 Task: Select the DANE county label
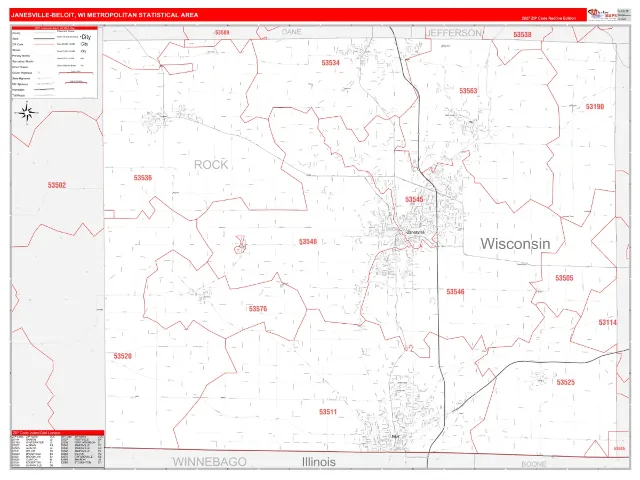point(291,32)
